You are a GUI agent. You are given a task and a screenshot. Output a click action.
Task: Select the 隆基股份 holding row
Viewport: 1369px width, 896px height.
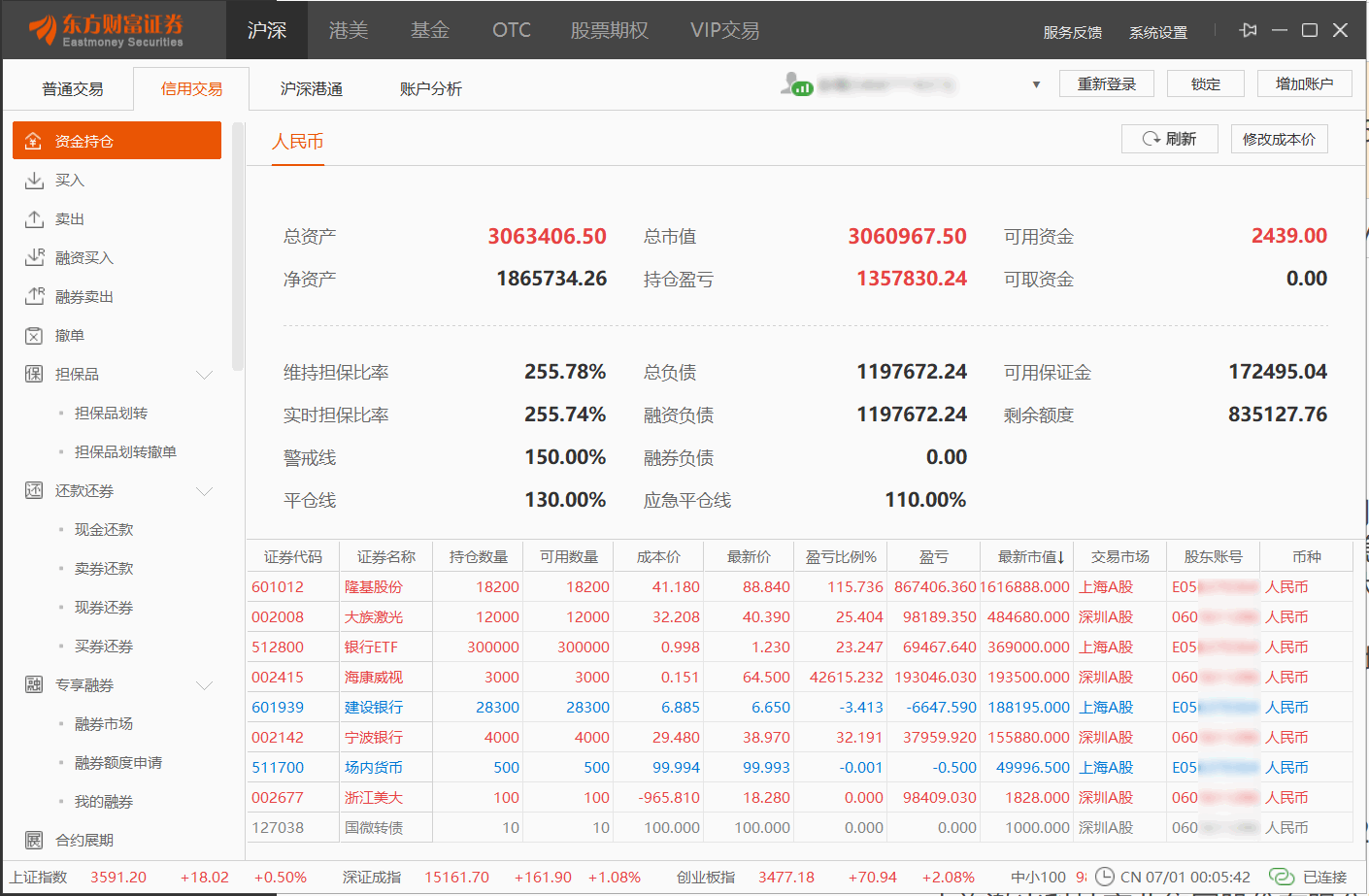799,587
